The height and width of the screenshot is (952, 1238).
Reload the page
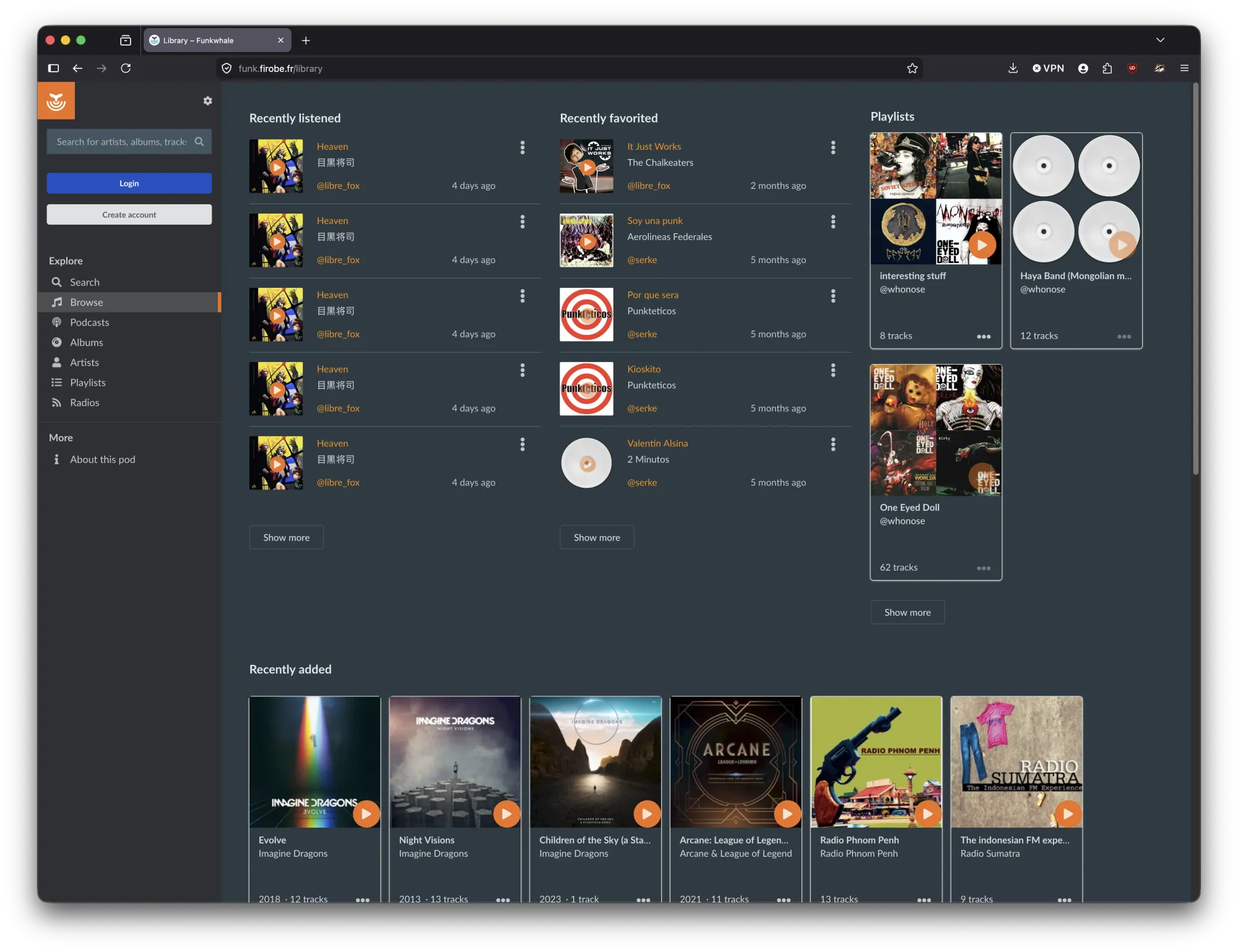pyautogui.click(x=126, y=68)
